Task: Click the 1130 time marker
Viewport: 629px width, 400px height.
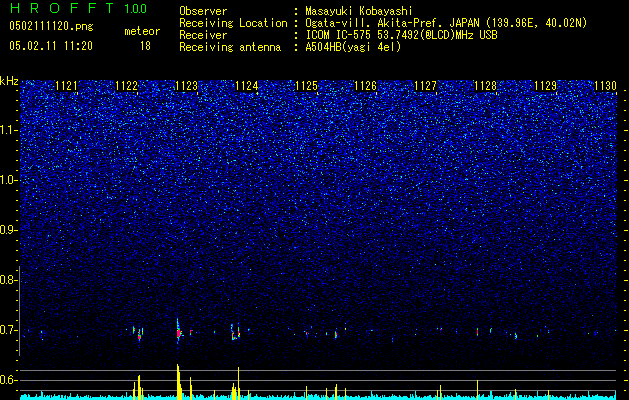Action: tap(605, 86)
